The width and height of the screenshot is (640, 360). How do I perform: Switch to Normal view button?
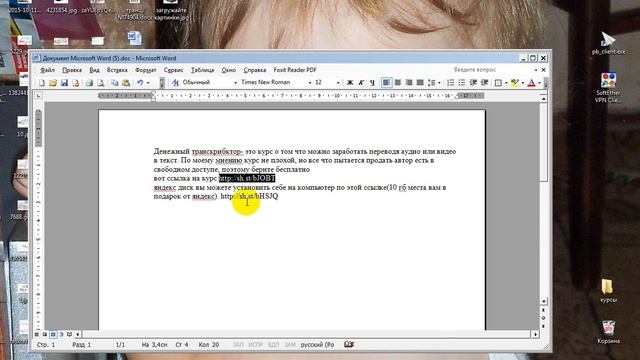point(37,334)
